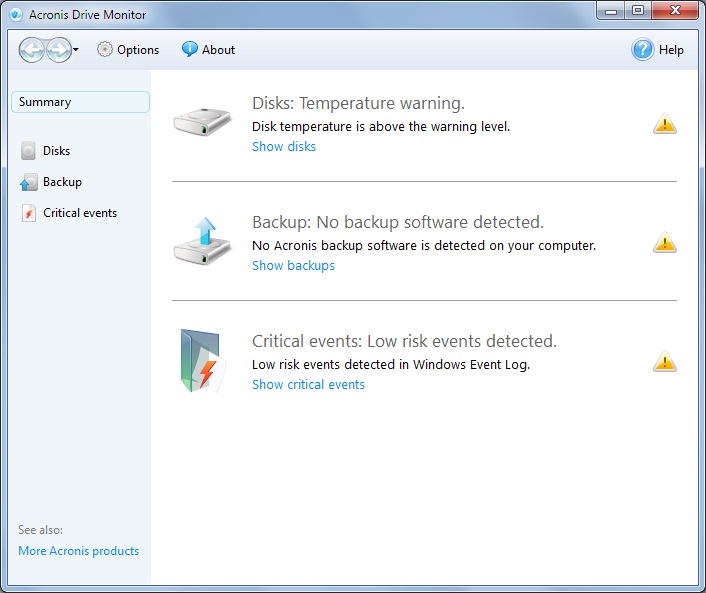Click the About info bubble icon

click(x=190, y=49)
